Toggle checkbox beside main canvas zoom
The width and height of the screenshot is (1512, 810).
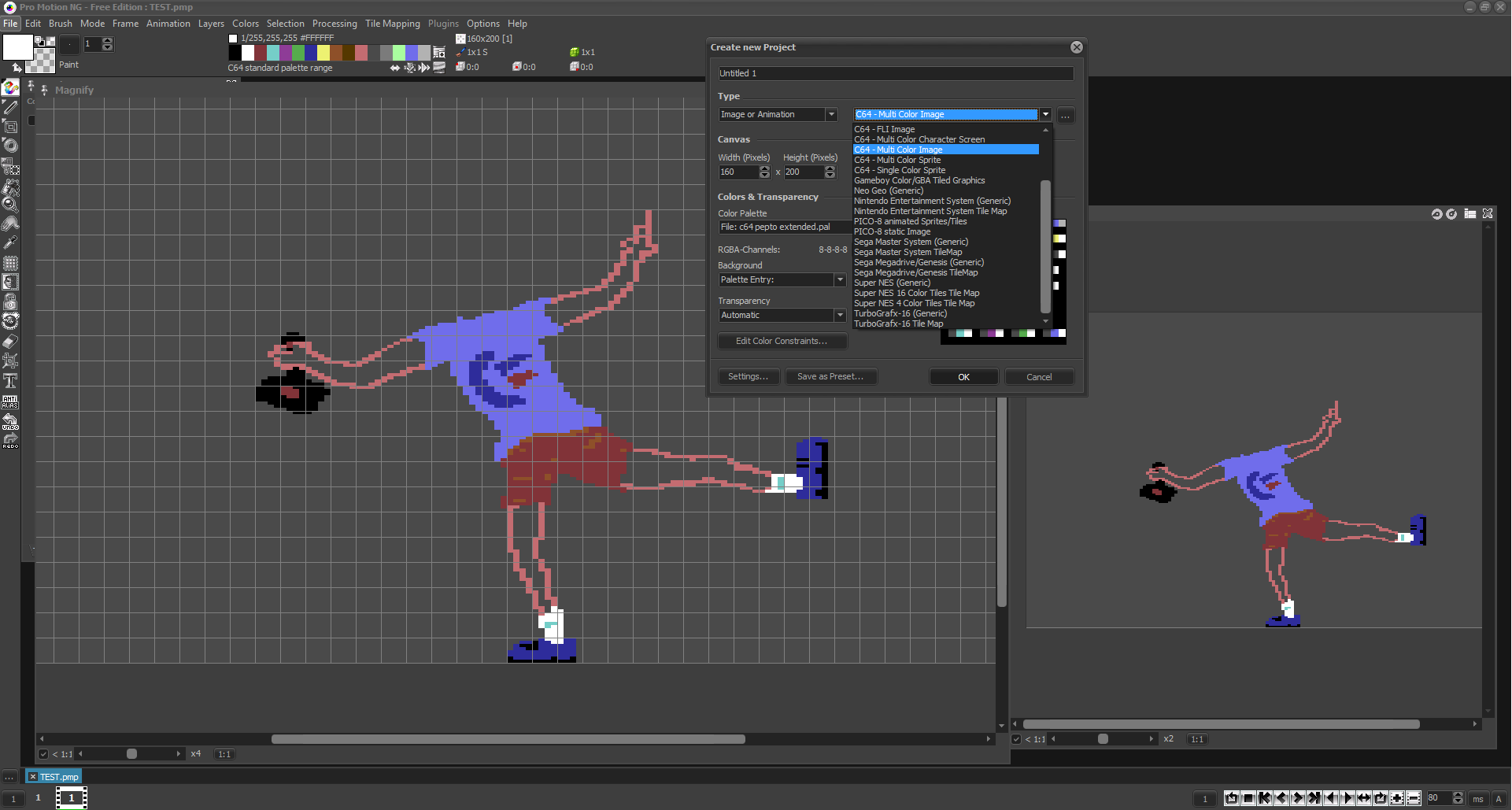tap(44, 754)
